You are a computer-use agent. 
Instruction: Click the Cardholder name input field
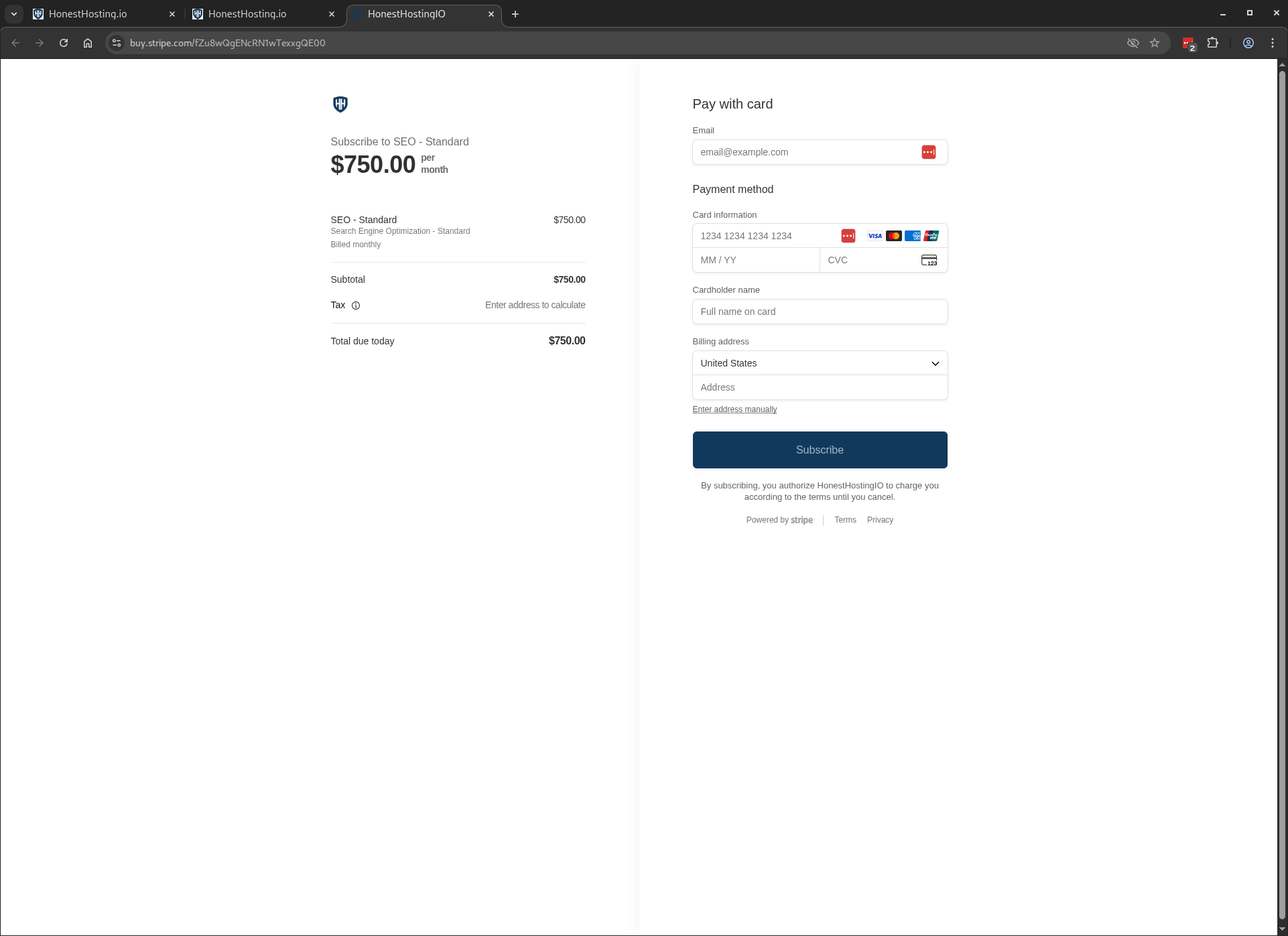tap(820, 312)
